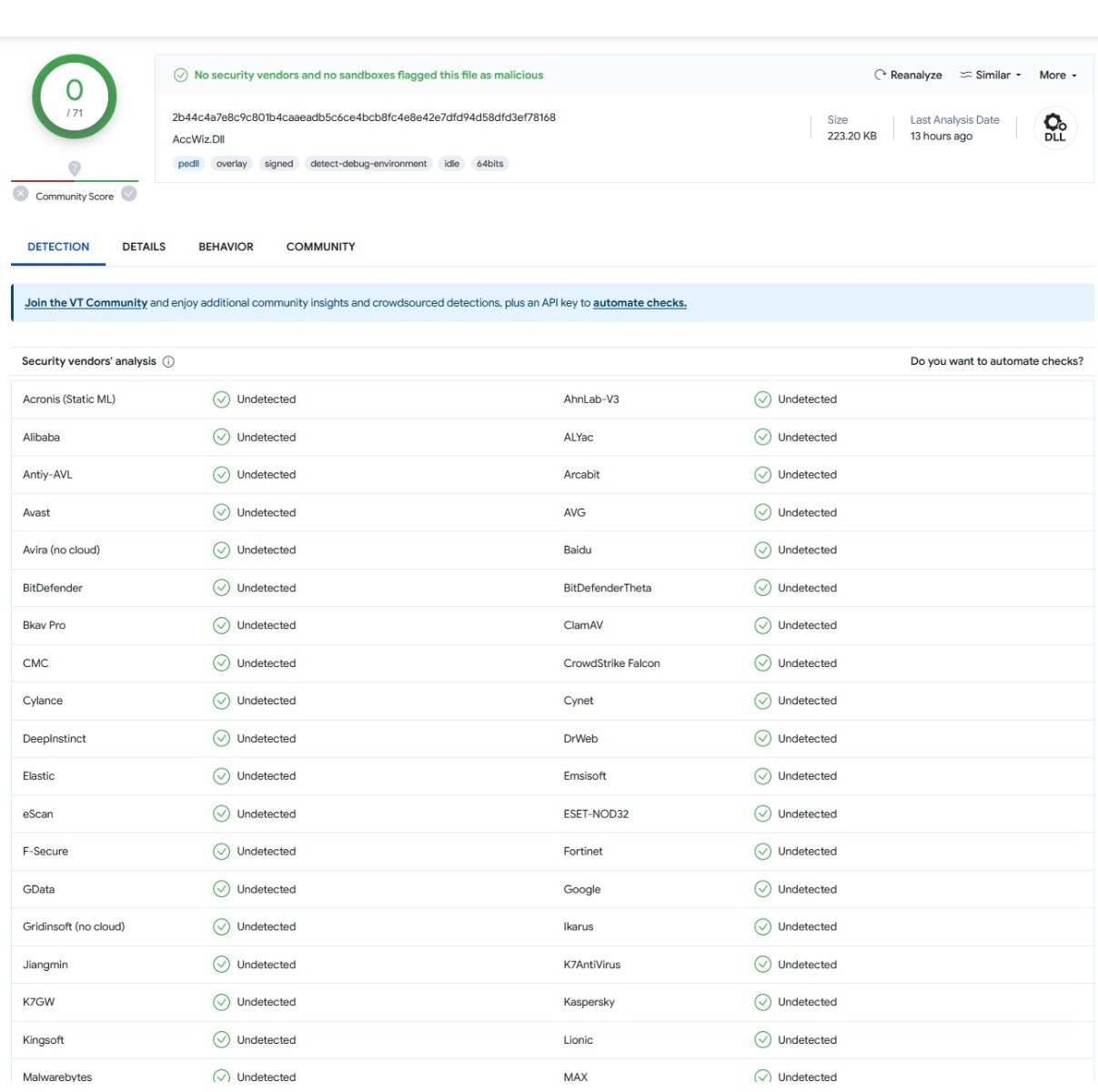Click the signed tag
Image resolution: width=1098 pixels, height=1092 pixels.
(x=278, y=164)
